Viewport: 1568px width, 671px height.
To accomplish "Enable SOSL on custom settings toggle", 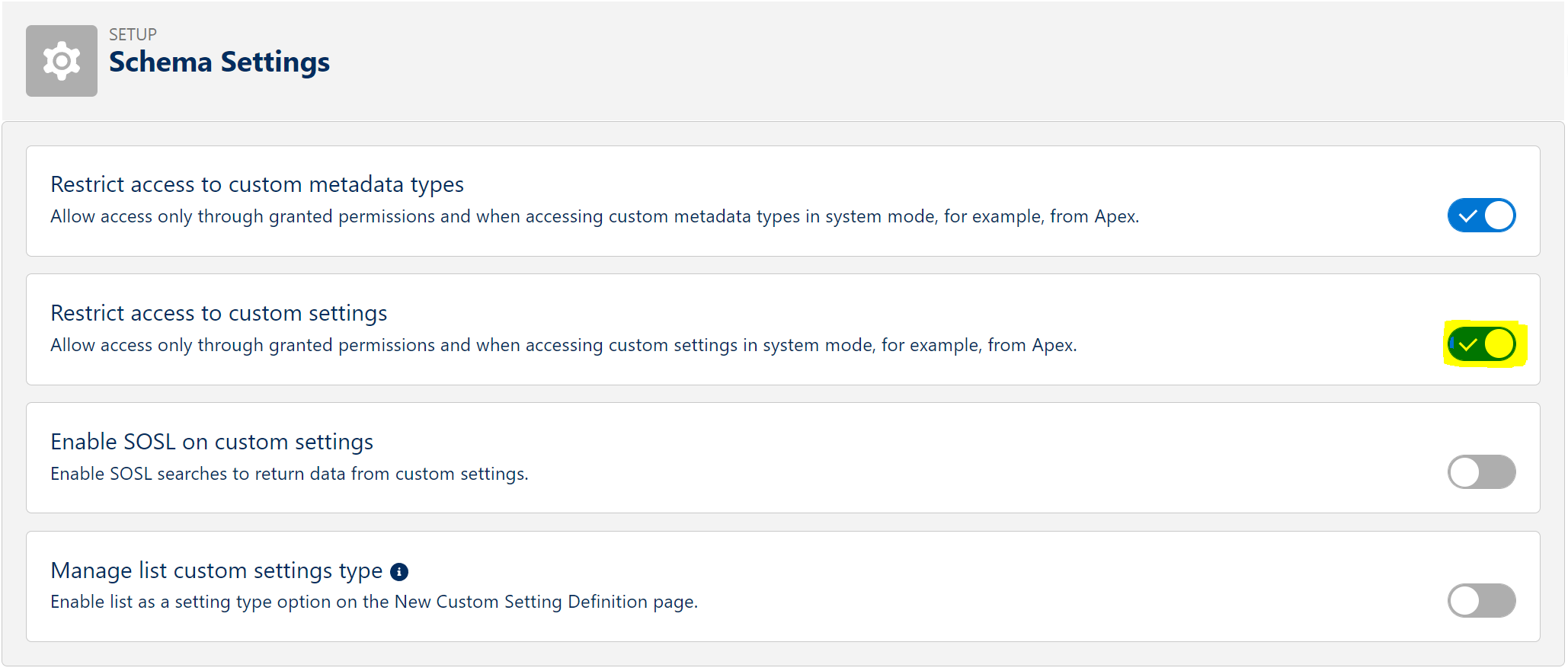I will [1481, 472].
